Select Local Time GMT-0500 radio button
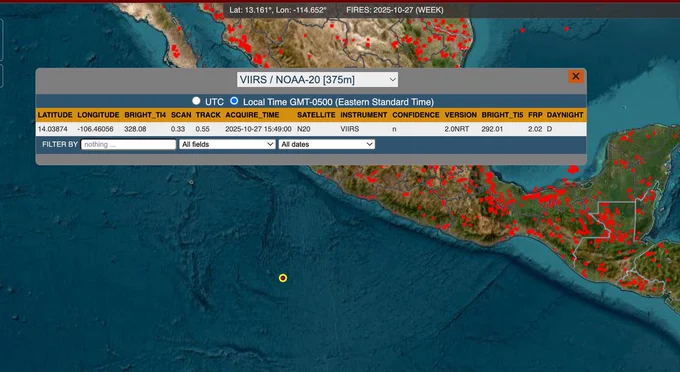The image size is (680, 372). 234,101
